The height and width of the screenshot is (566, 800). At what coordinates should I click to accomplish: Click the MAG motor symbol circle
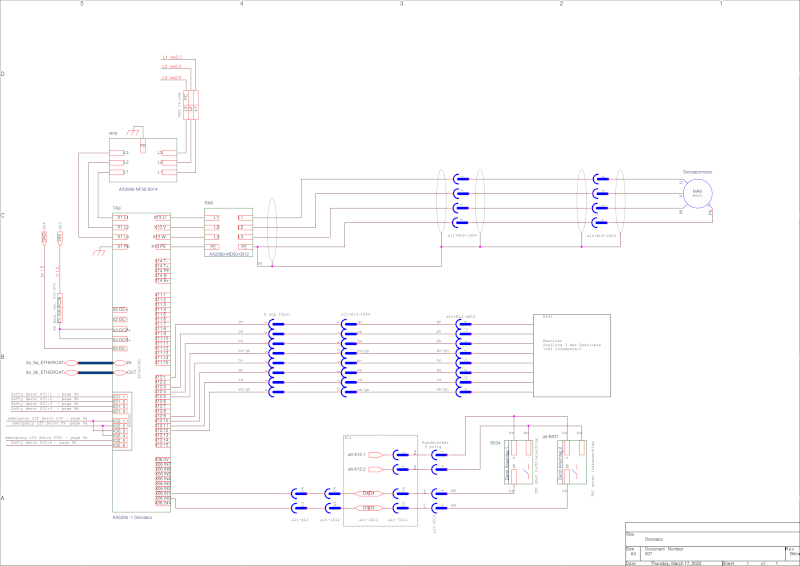point(698,192)
